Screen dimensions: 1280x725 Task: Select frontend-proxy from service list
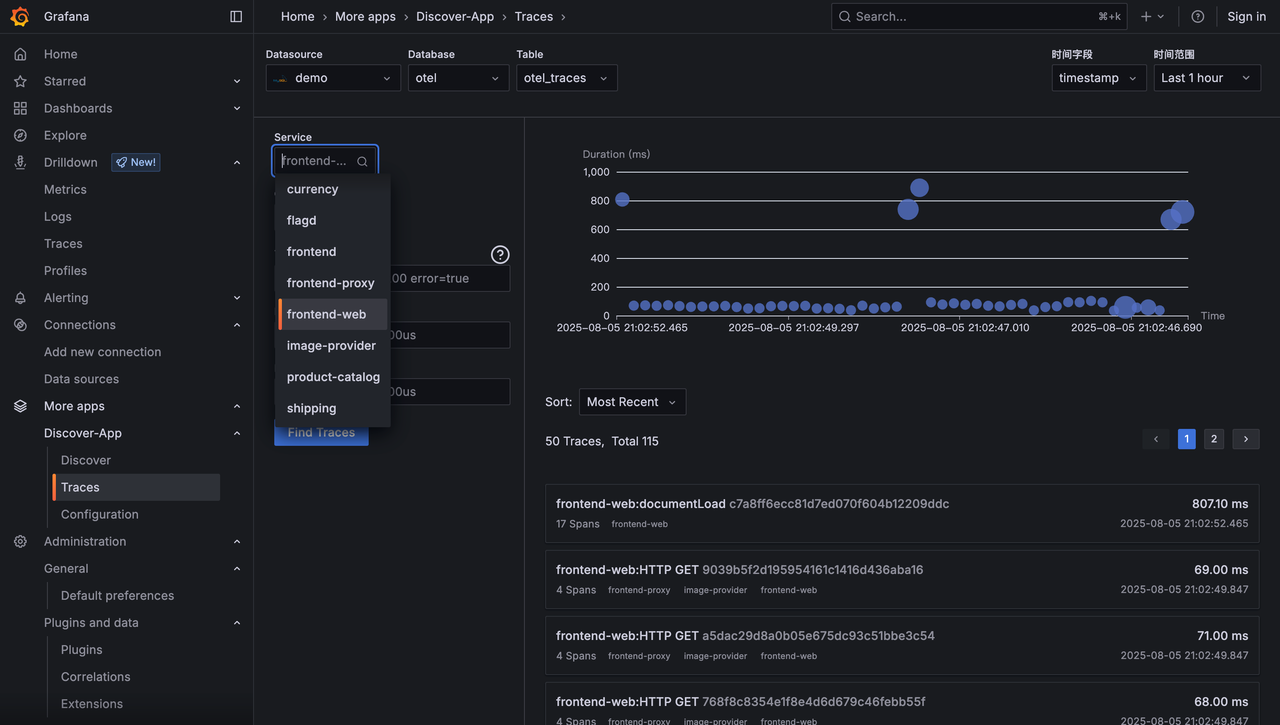coord(333,283)
